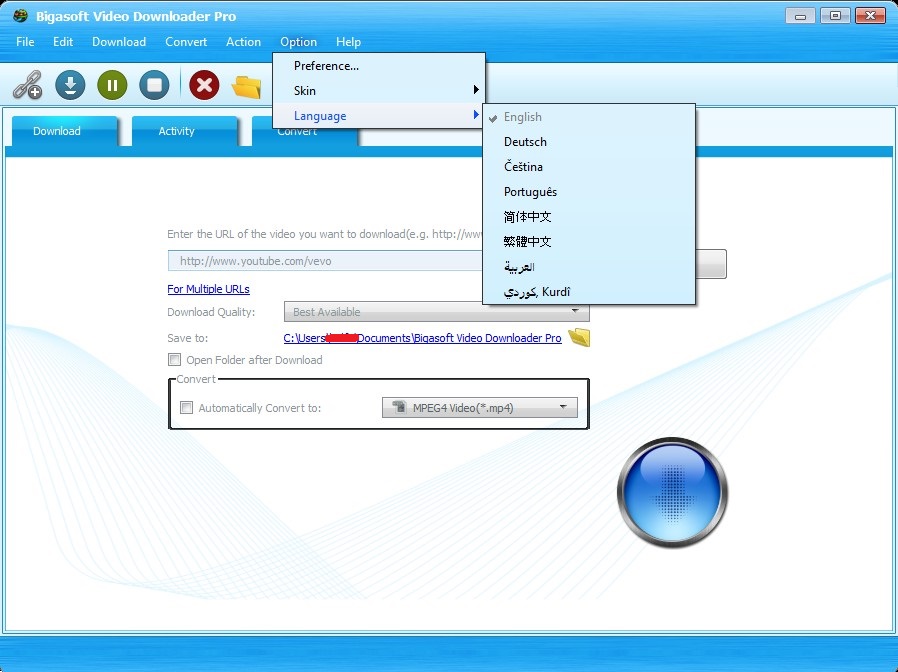
Task: Open the Download menu
Action: [119, 42]
